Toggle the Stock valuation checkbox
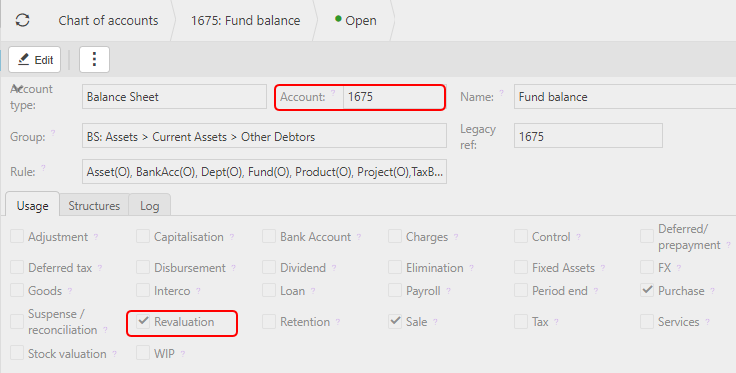 pyautogui.click(x=17, y=353)
